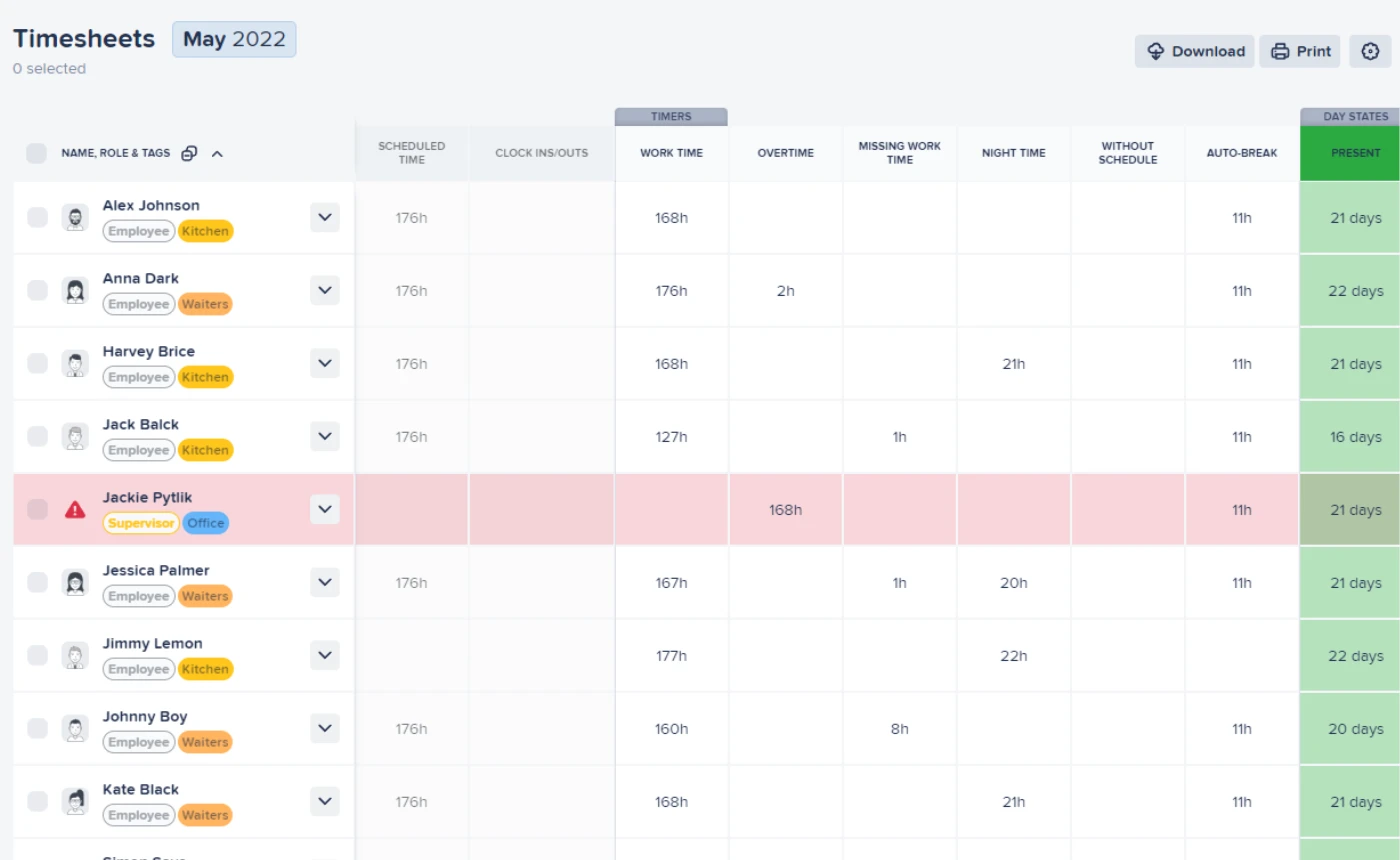Screen dimensions: 1400x860
Task: Expand Alex Johnson's row details
Action: (324, 217)
